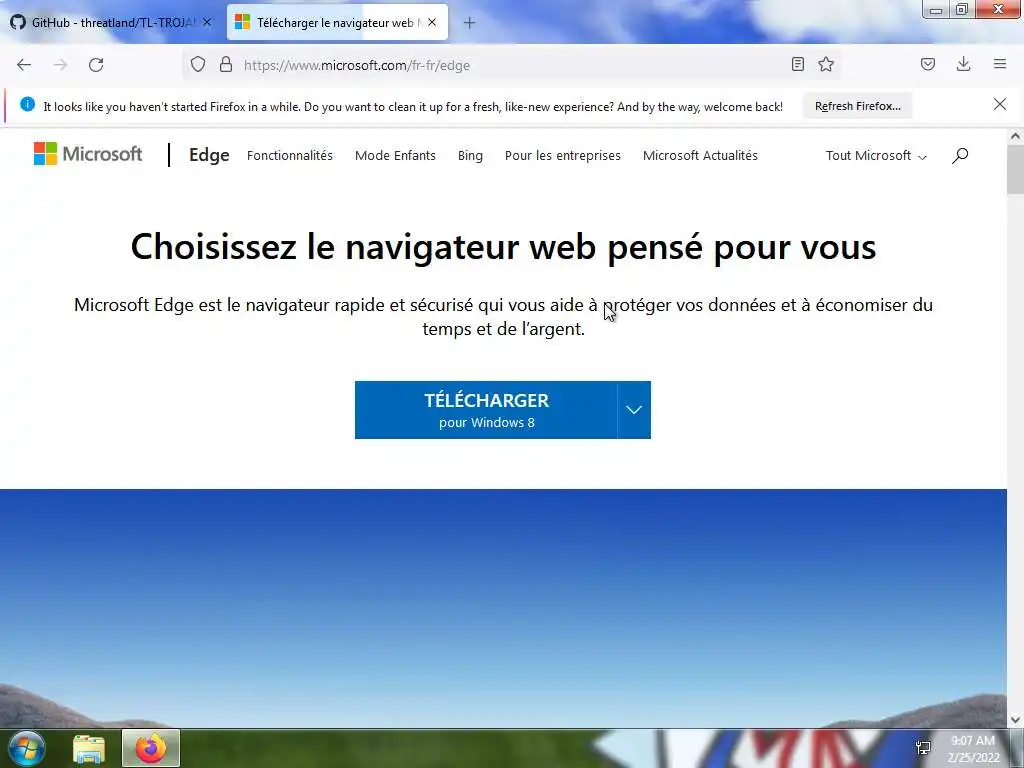Click Télécharger pour Windows 8 button

486,410
